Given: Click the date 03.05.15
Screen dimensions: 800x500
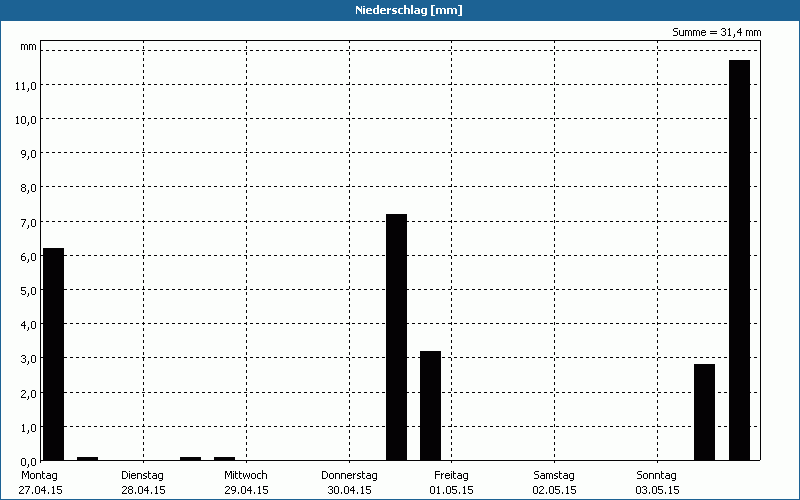Looking at the screenshot, I should point(657,490).
